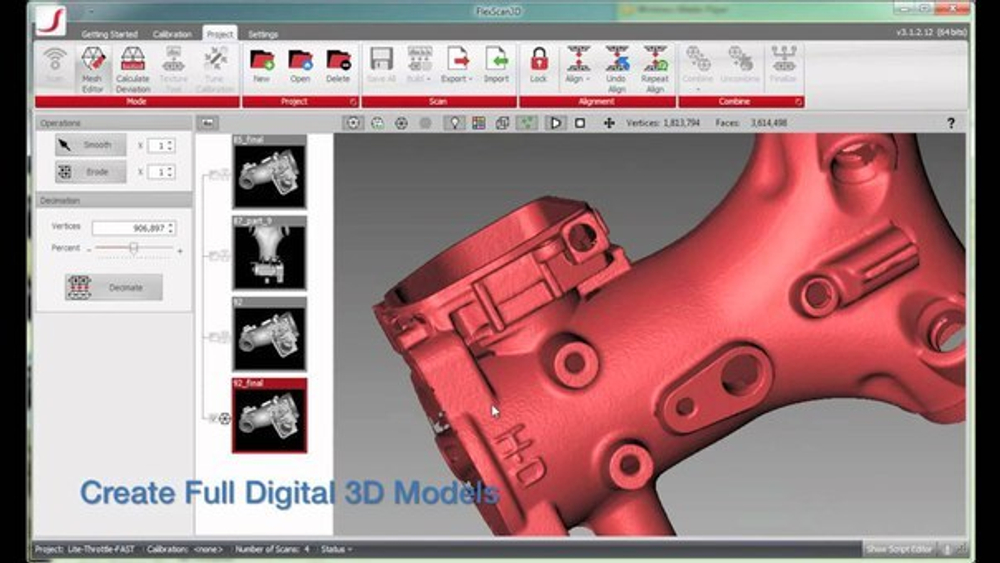Image resolution: width=1000 pixels, height=563 pixels.
Task: Adjust the Vertices field spinner arrows
Action: click(170, 228)
